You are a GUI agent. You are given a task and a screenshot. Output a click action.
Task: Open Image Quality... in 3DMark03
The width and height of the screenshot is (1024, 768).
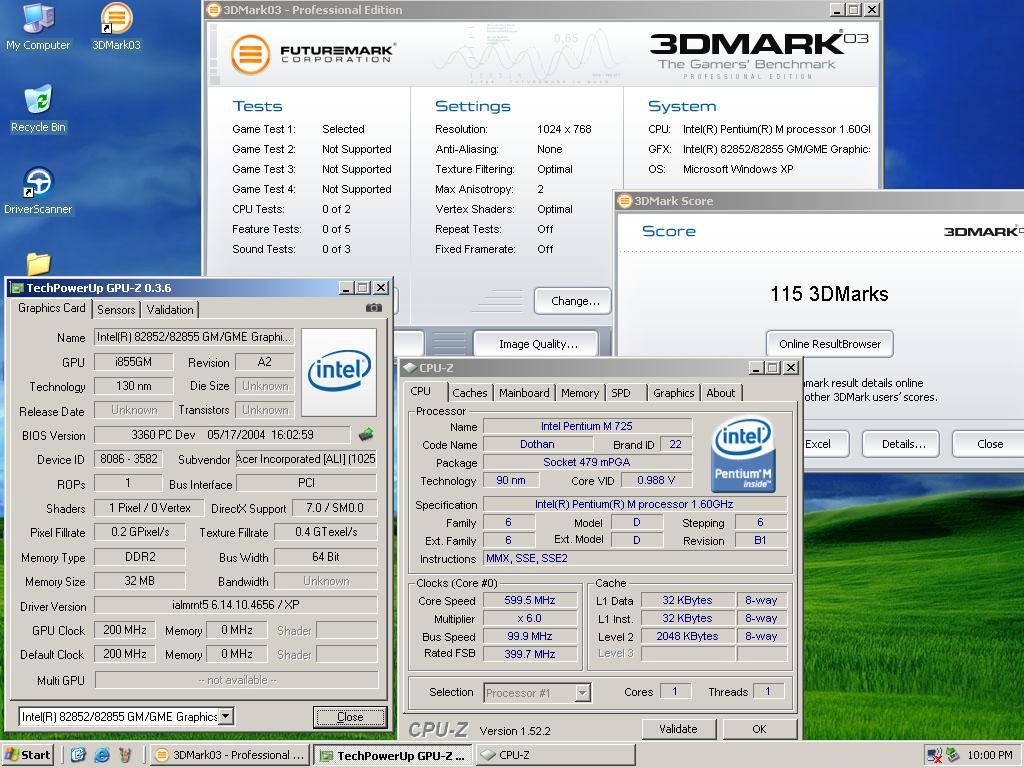tap(536, 344)
